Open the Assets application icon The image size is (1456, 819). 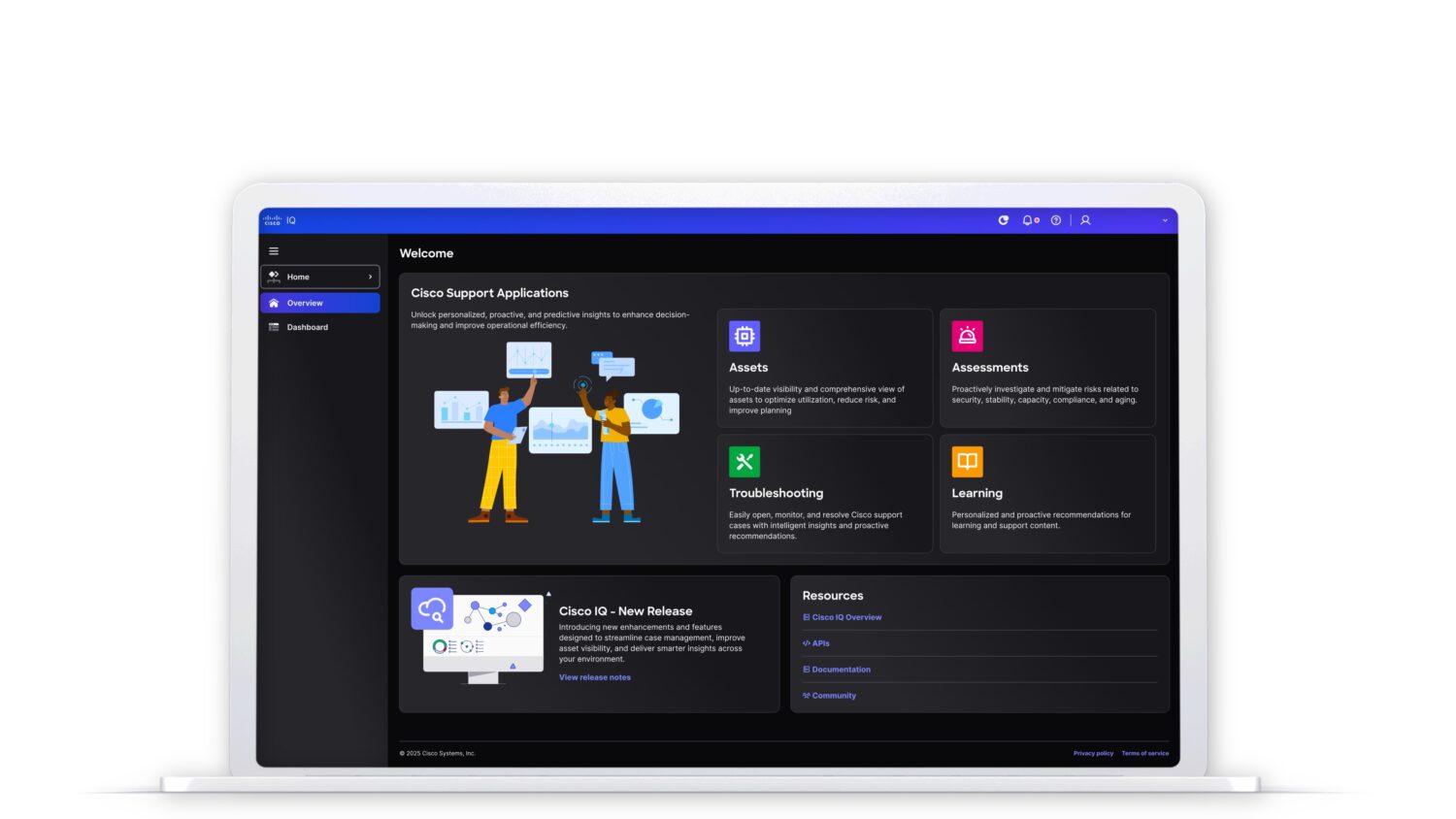coord(745,336)
